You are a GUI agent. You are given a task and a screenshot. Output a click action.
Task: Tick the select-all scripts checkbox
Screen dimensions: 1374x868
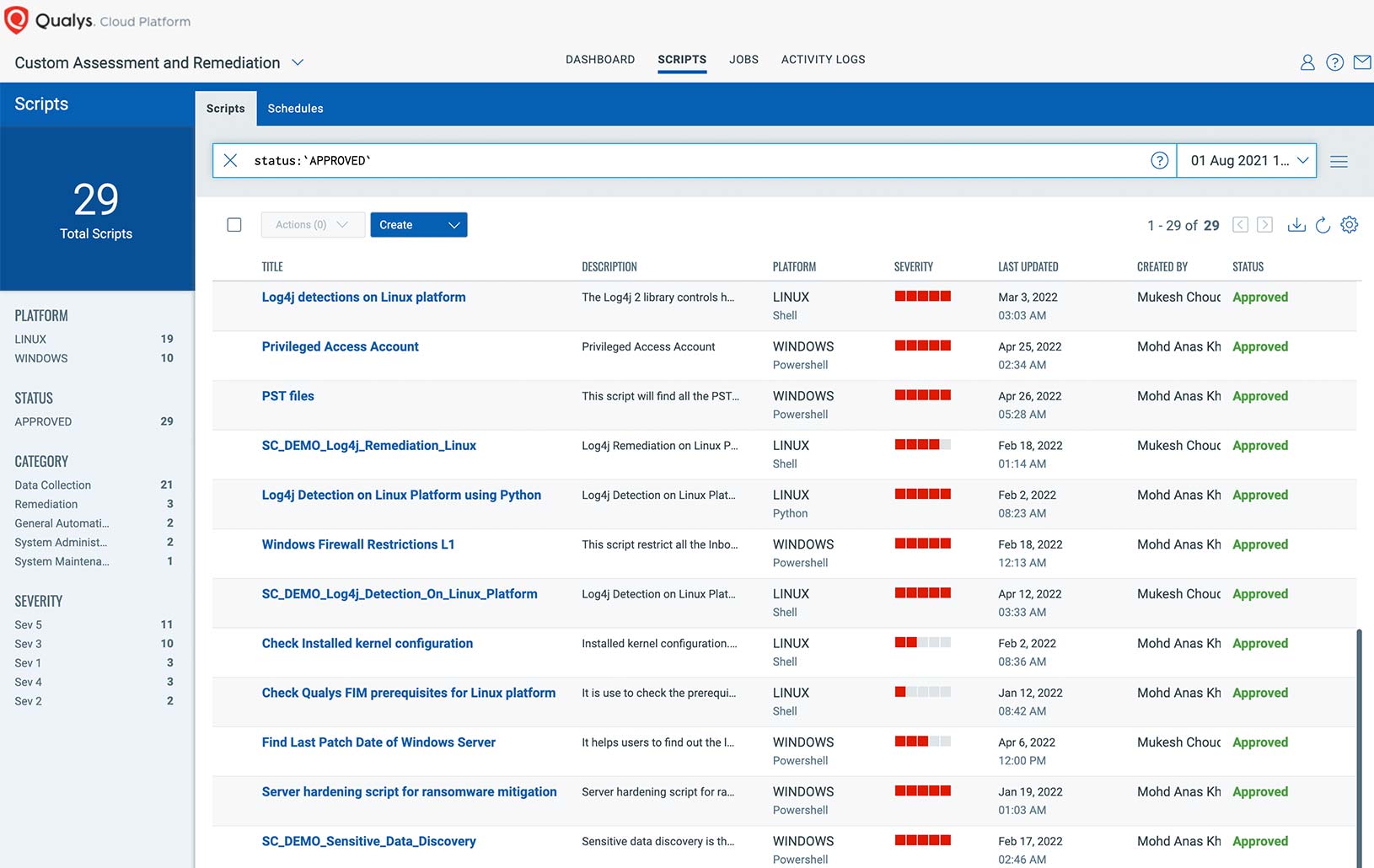point(234,225)
